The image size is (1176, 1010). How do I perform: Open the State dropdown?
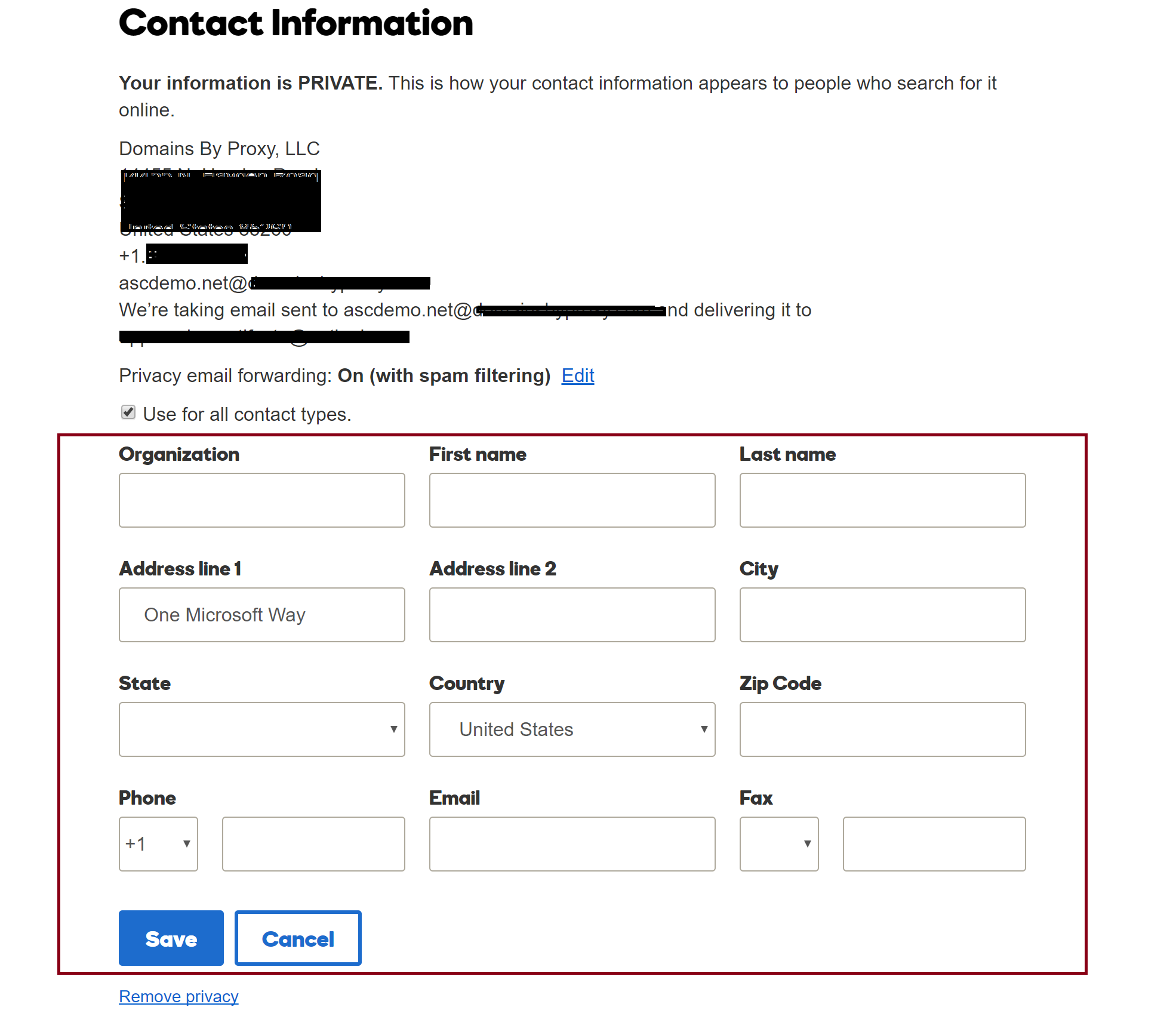pos(261,729)
